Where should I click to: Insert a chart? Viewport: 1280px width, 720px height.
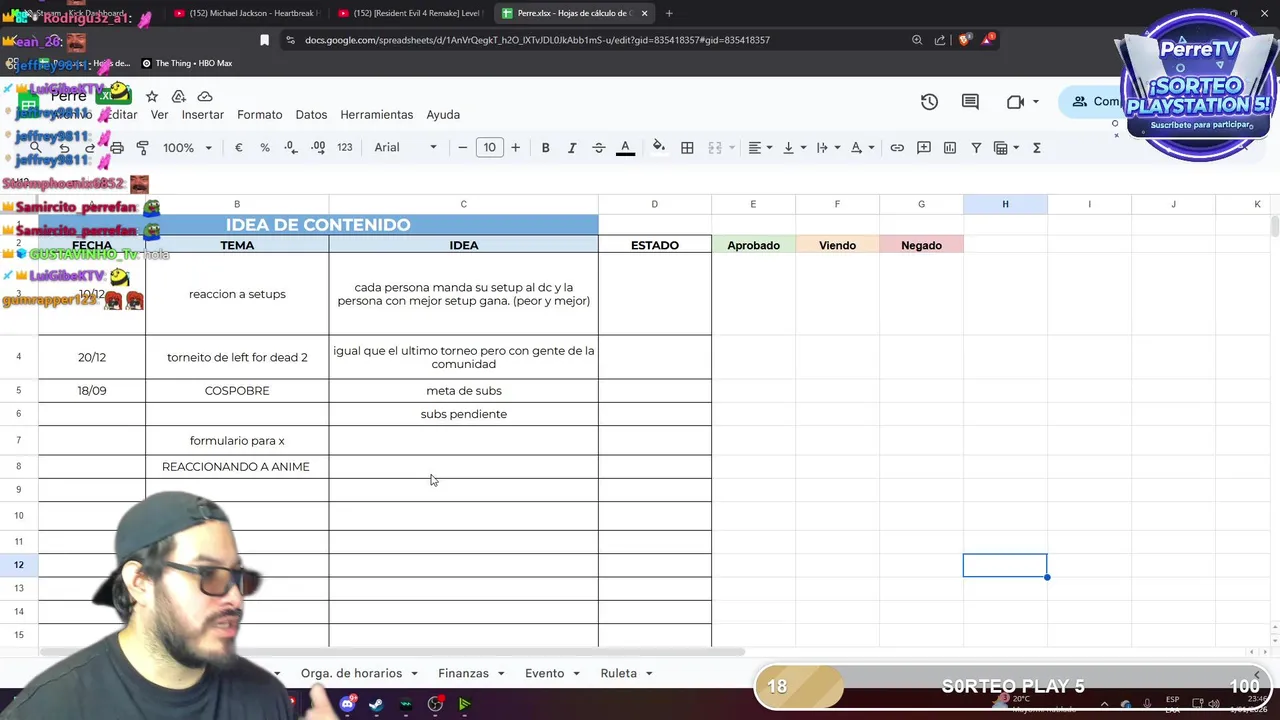point(950,147)
